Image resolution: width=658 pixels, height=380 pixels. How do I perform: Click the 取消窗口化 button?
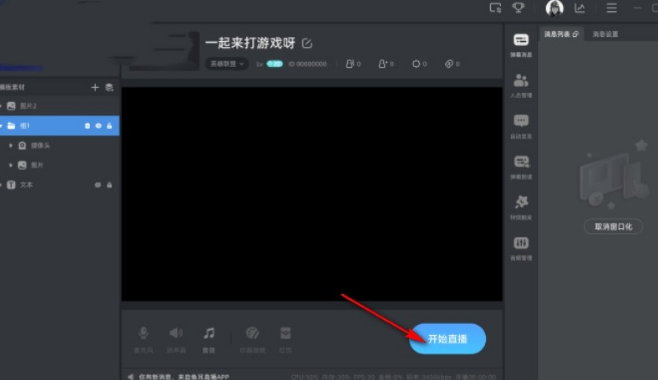coord(613,226)
